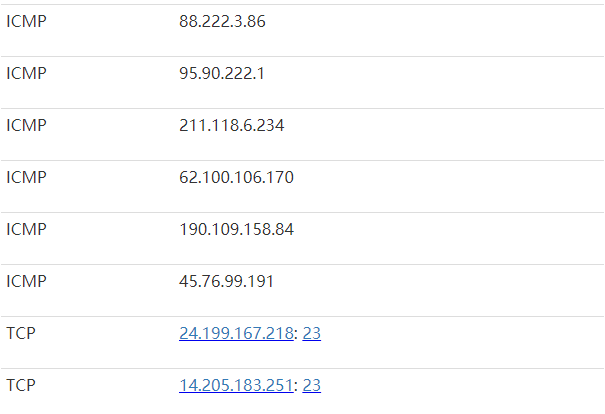Screen dimensions: 605x414
Task: Select the IP address 88.222.3.86
Action: (222, 21)
